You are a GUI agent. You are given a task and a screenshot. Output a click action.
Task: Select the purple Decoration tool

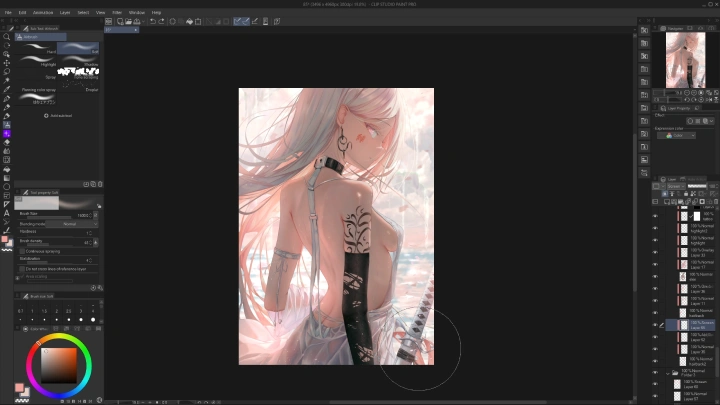pyautogui.click(x=6, y=134)
